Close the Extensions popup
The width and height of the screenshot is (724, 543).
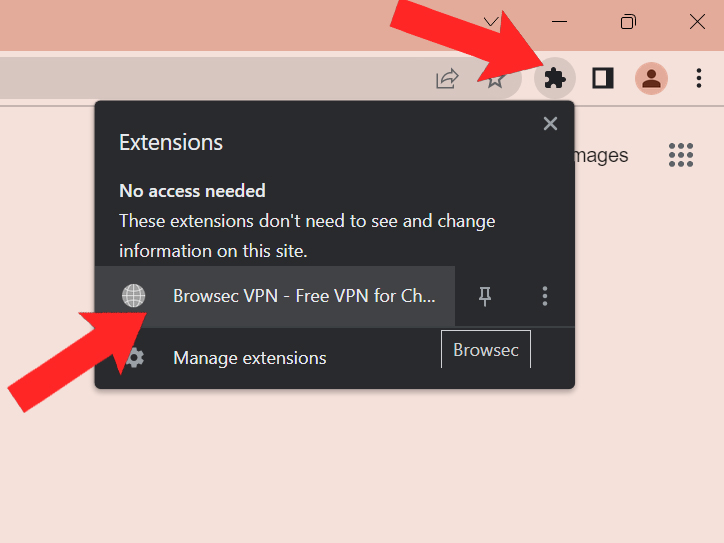[x=550, y=124]
